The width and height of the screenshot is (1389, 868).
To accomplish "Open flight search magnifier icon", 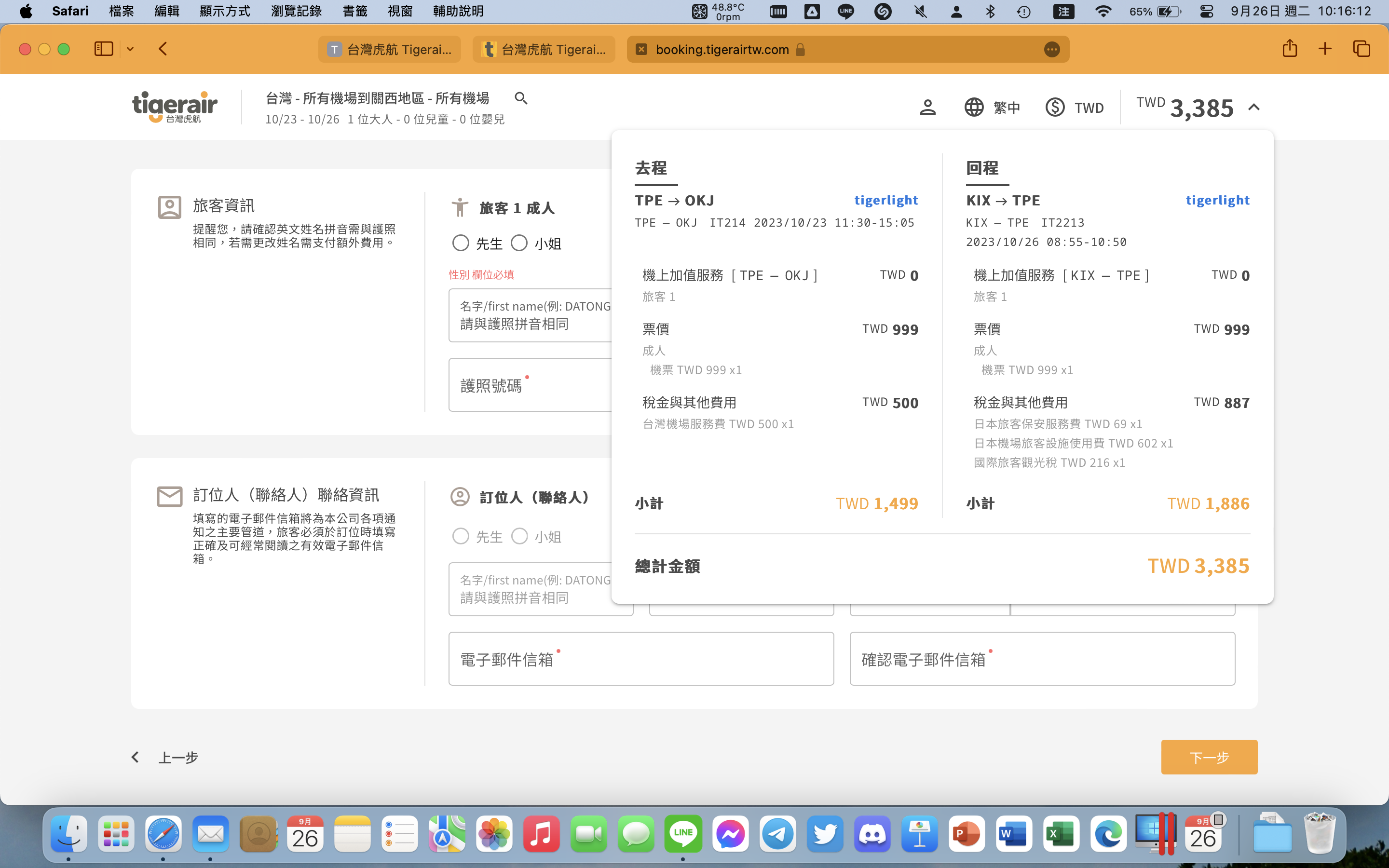I will [x=520, y=98].
